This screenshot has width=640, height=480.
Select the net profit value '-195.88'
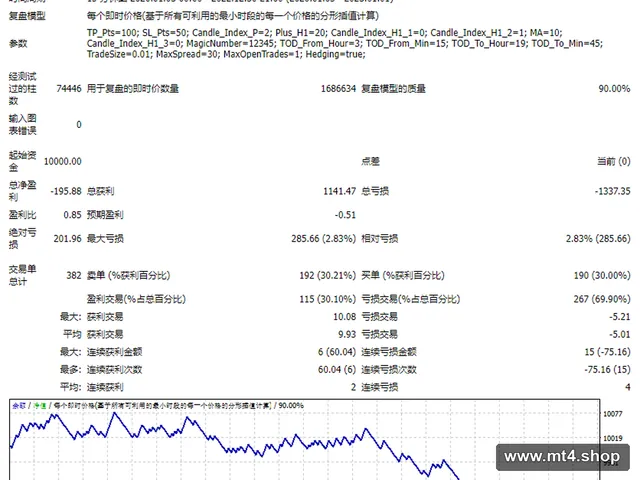pos(66,191)
